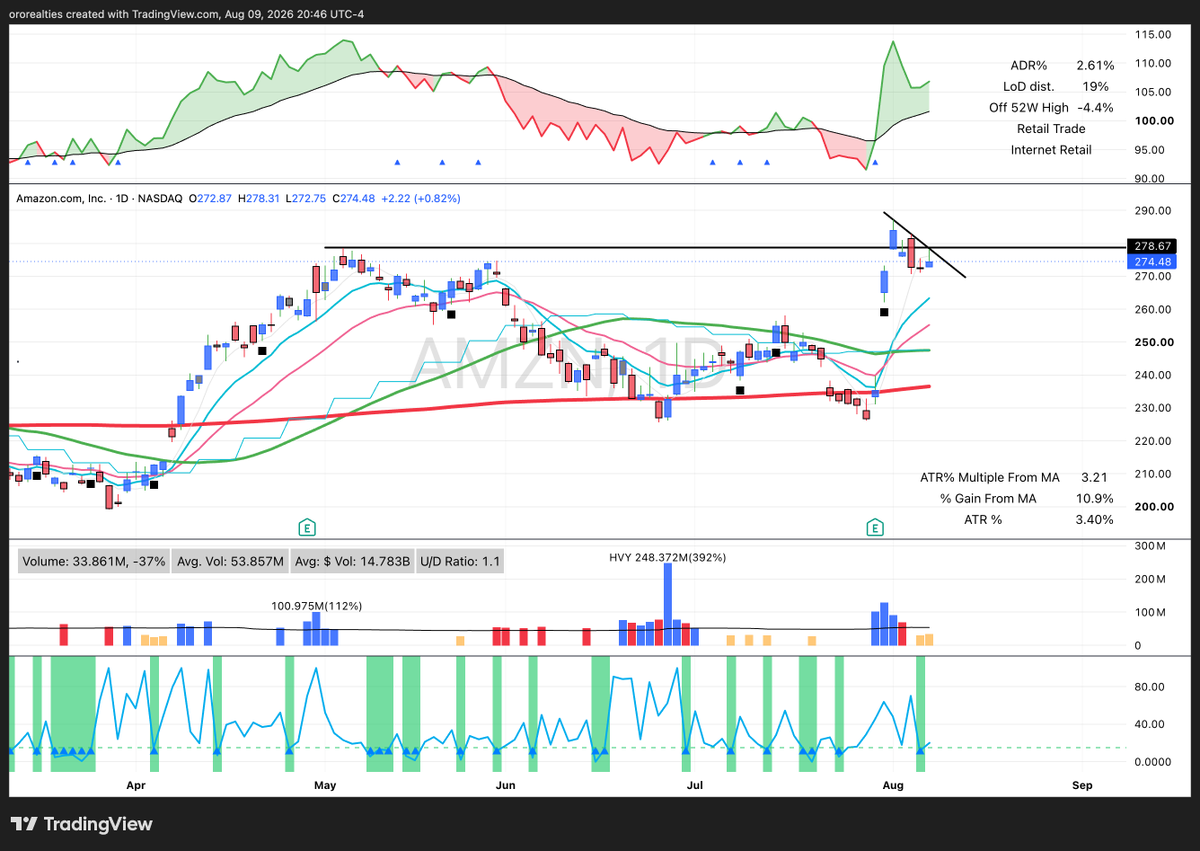Click the ATR % 3.40% stat
1200x851 pixels.
point(1039,519)
